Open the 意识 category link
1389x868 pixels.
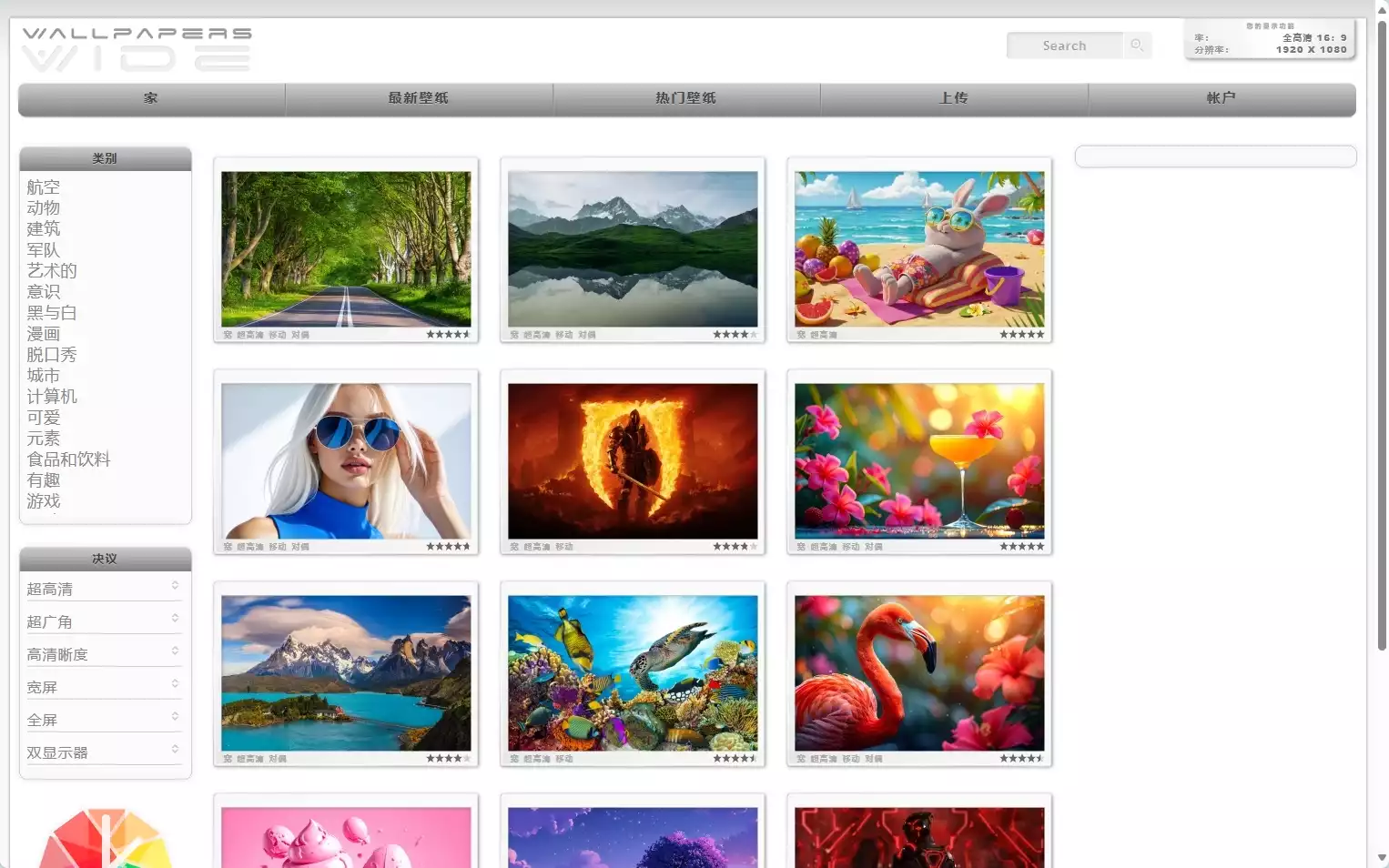click(44, 292)
